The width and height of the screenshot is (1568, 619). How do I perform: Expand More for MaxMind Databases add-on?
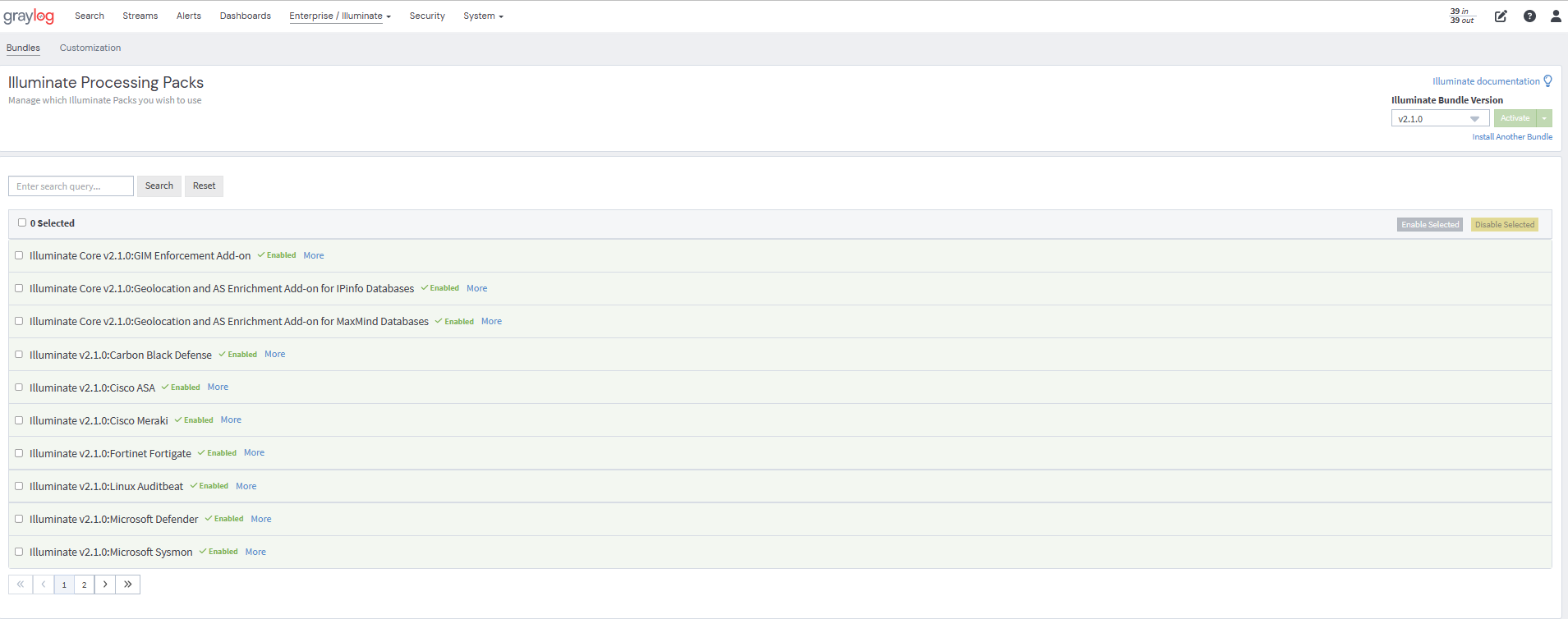[491, 321]
